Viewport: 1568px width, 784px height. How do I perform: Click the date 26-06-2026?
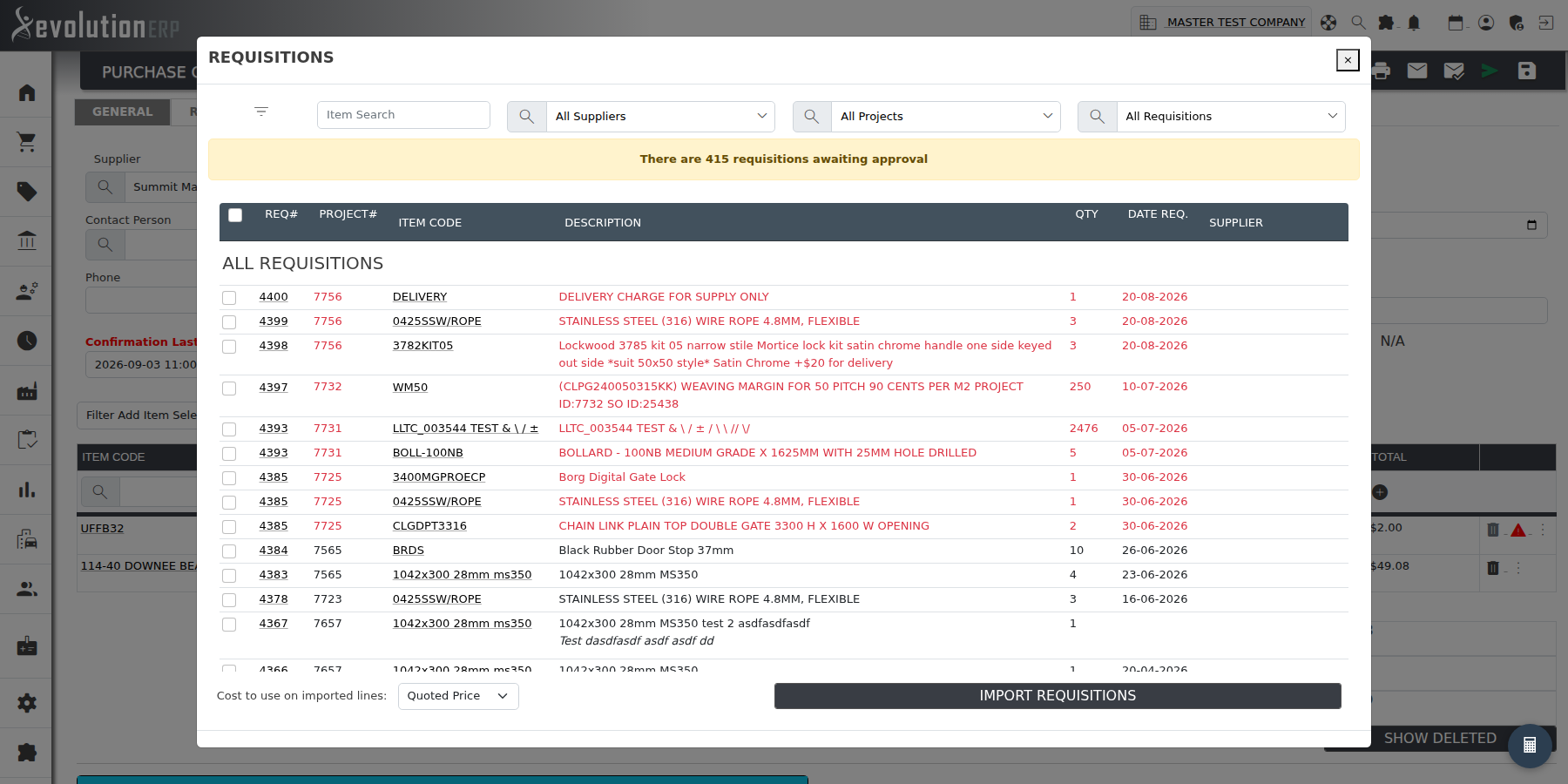pos(1155,551)
